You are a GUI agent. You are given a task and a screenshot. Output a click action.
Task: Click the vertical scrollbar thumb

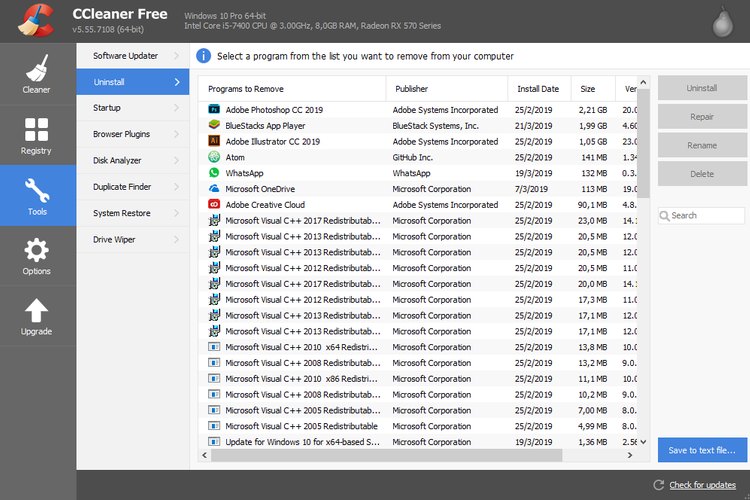pos(643,144)
